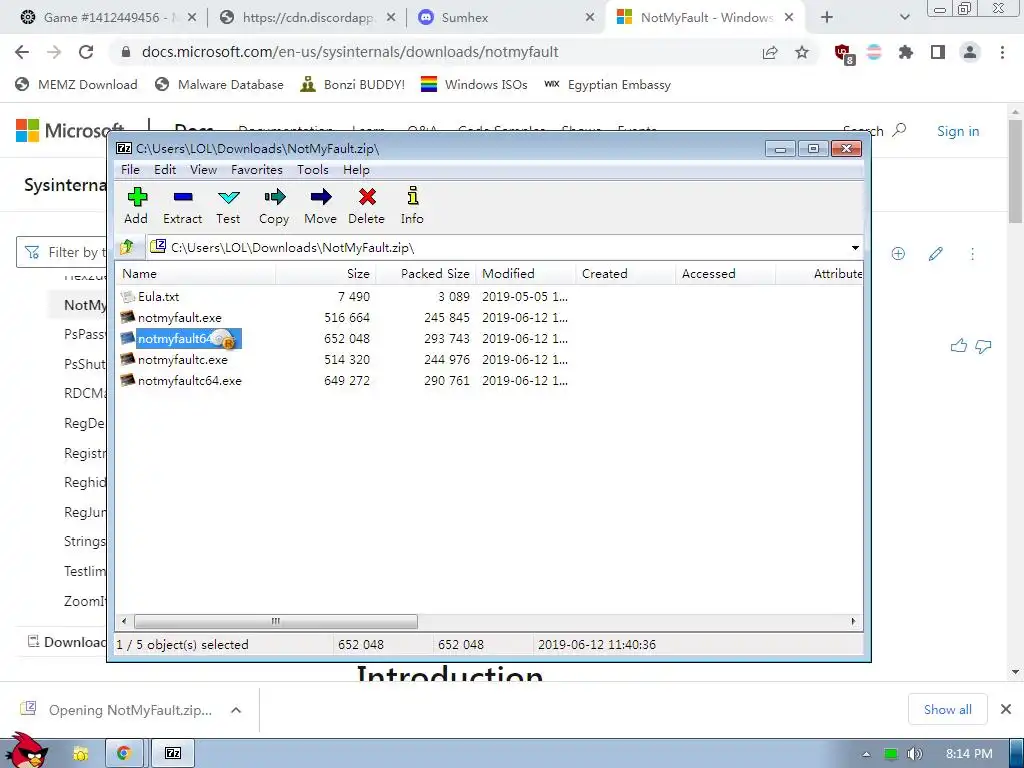
Task: Select the highlighted notmyfault64 entry
Action: pyautogui.click(x=182, y=338)
